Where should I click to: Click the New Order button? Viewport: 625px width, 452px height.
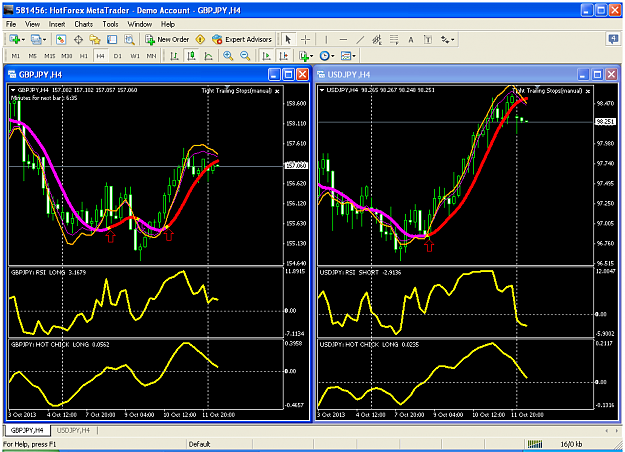point(167,39)
